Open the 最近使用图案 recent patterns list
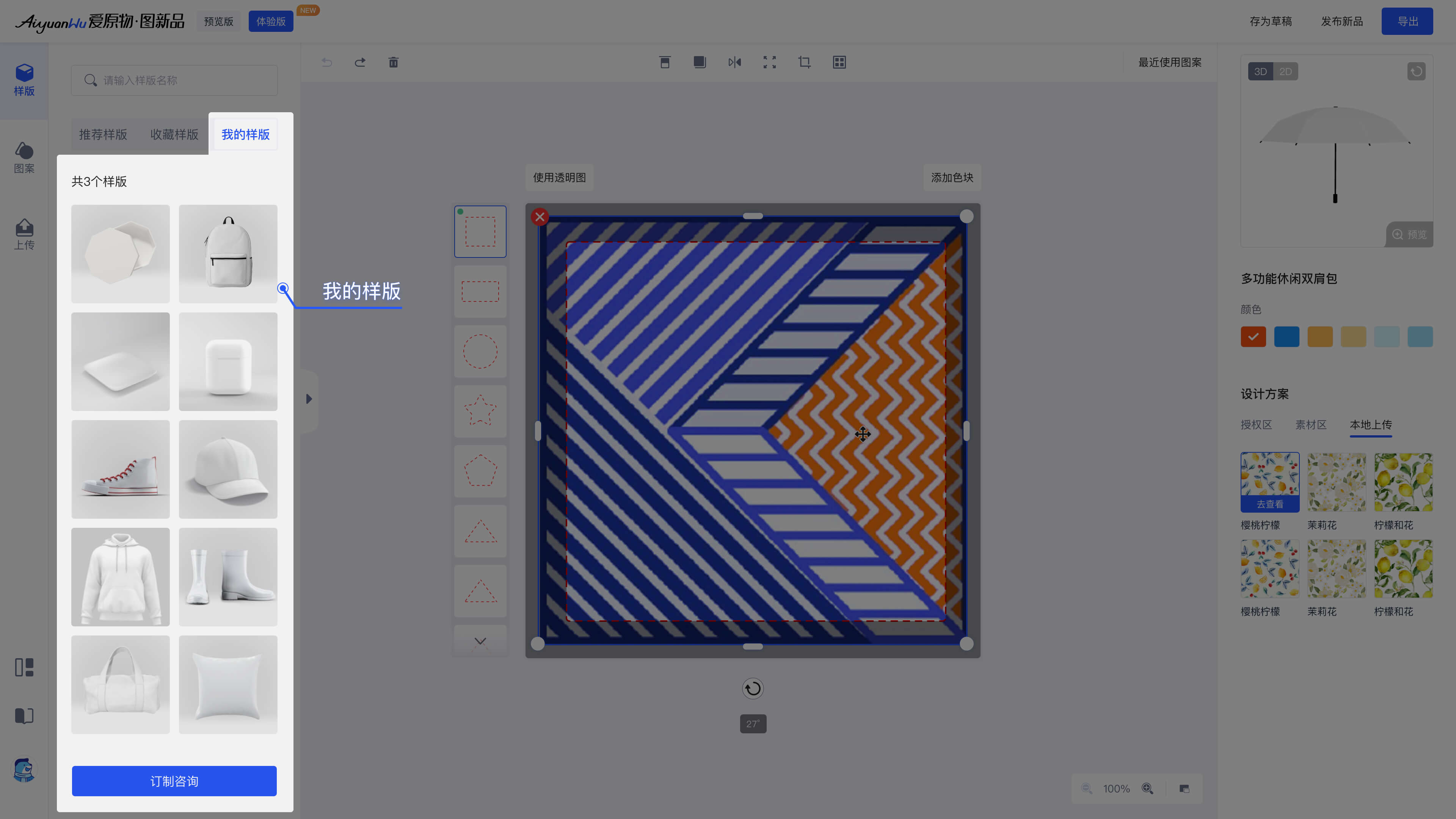Viewport: 1456px width, 819px height. coord(1169,62)
